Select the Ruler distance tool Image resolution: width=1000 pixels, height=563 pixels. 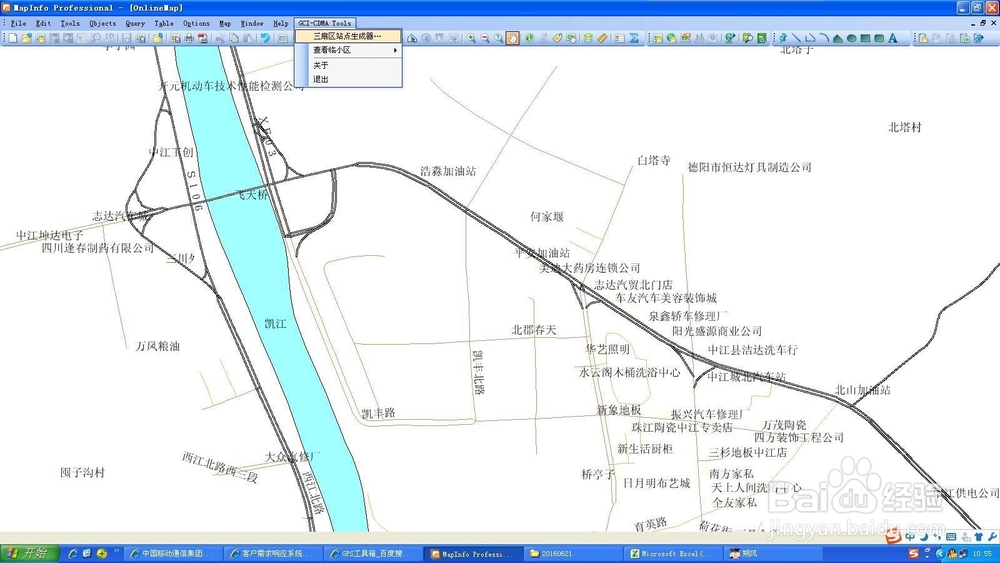pos(603,38)
